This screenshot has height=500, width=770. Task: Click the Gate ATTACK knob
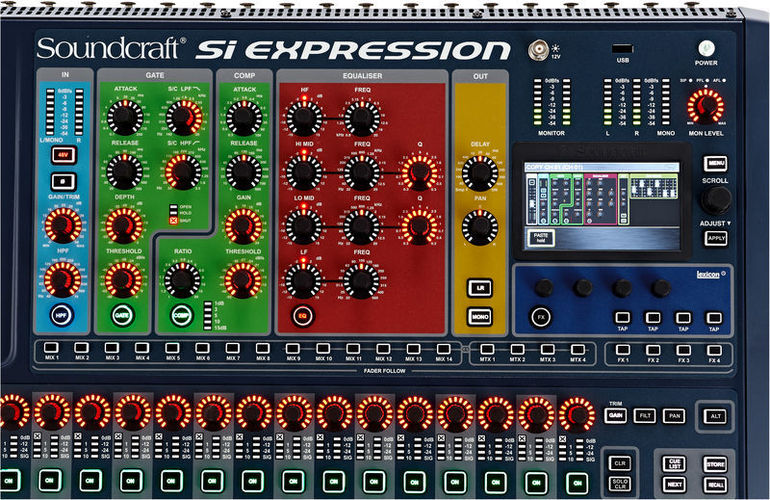click(125, 117)
